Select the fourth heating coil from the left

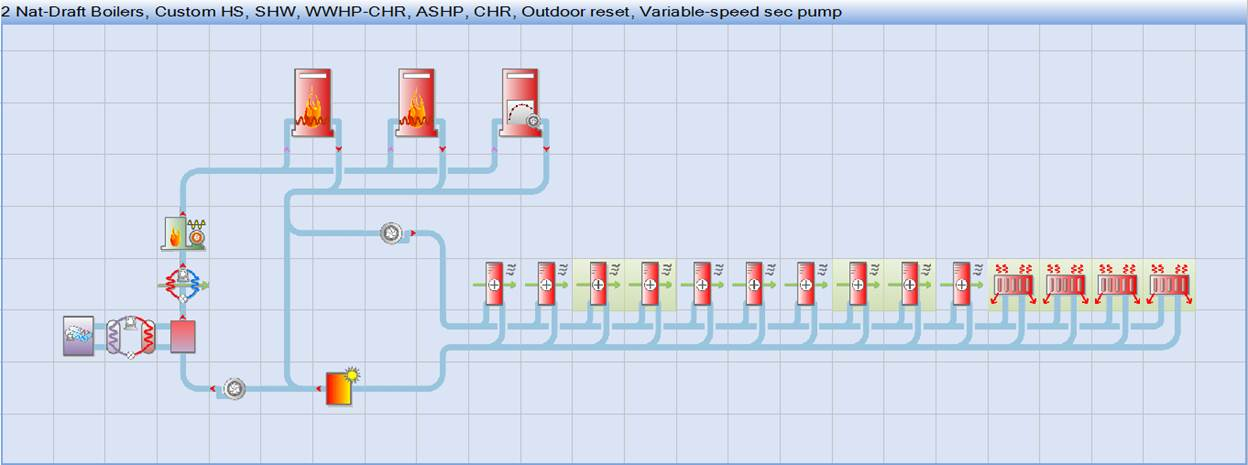point(651,284)
